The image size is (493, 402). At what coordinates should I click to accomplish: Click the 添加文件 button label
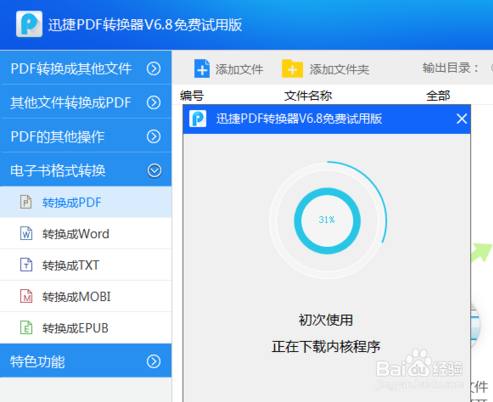coord(239,69)
